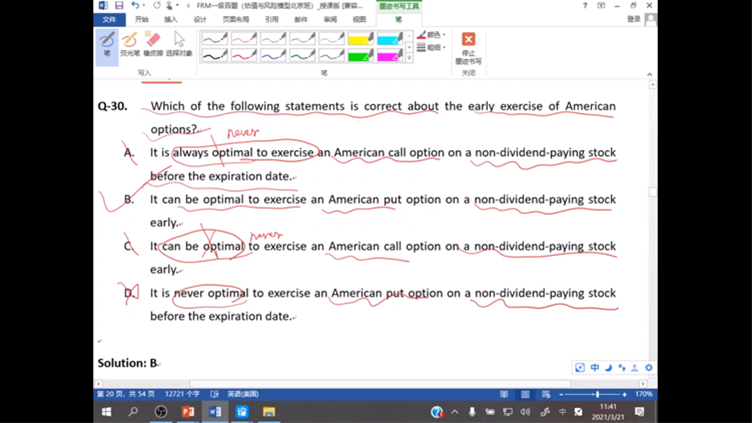
Task: Pick the thin blue pen style
Action: point(273,38)
